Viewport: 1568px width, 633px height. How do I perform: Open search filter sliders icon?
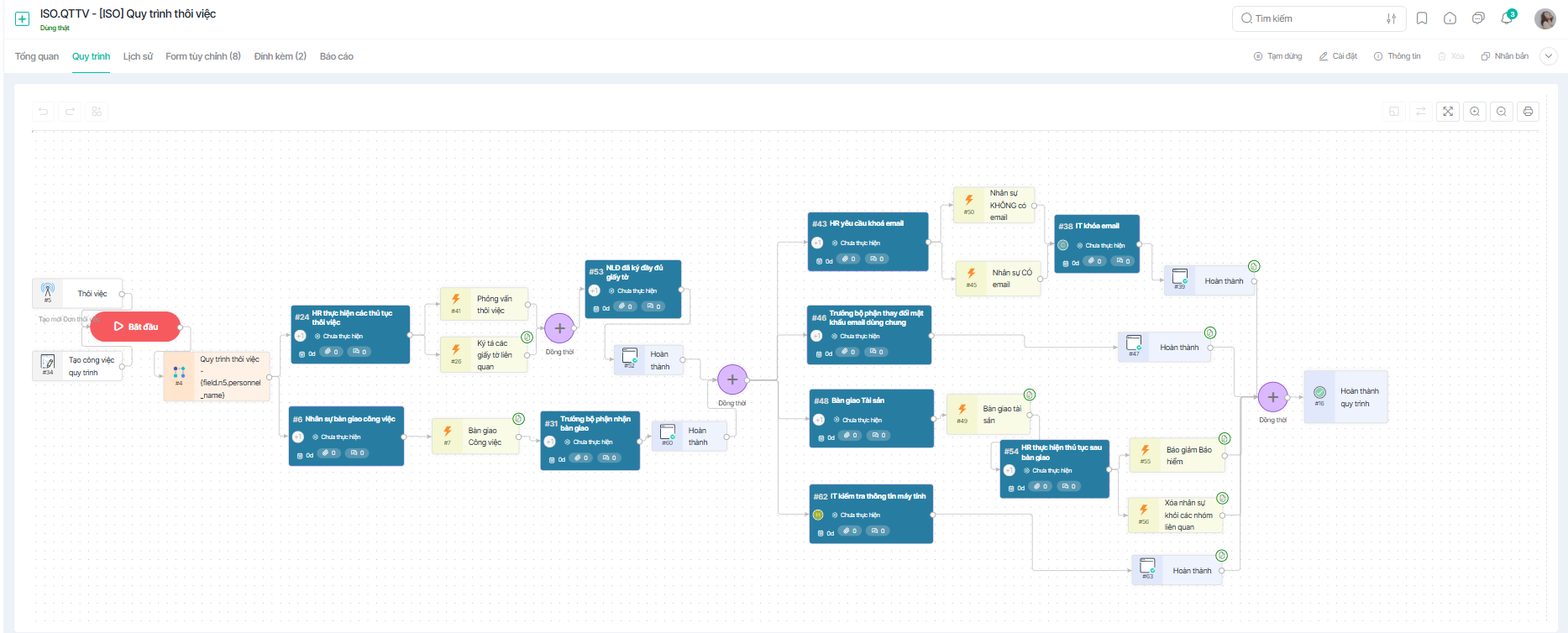(x=1392, y=18)
